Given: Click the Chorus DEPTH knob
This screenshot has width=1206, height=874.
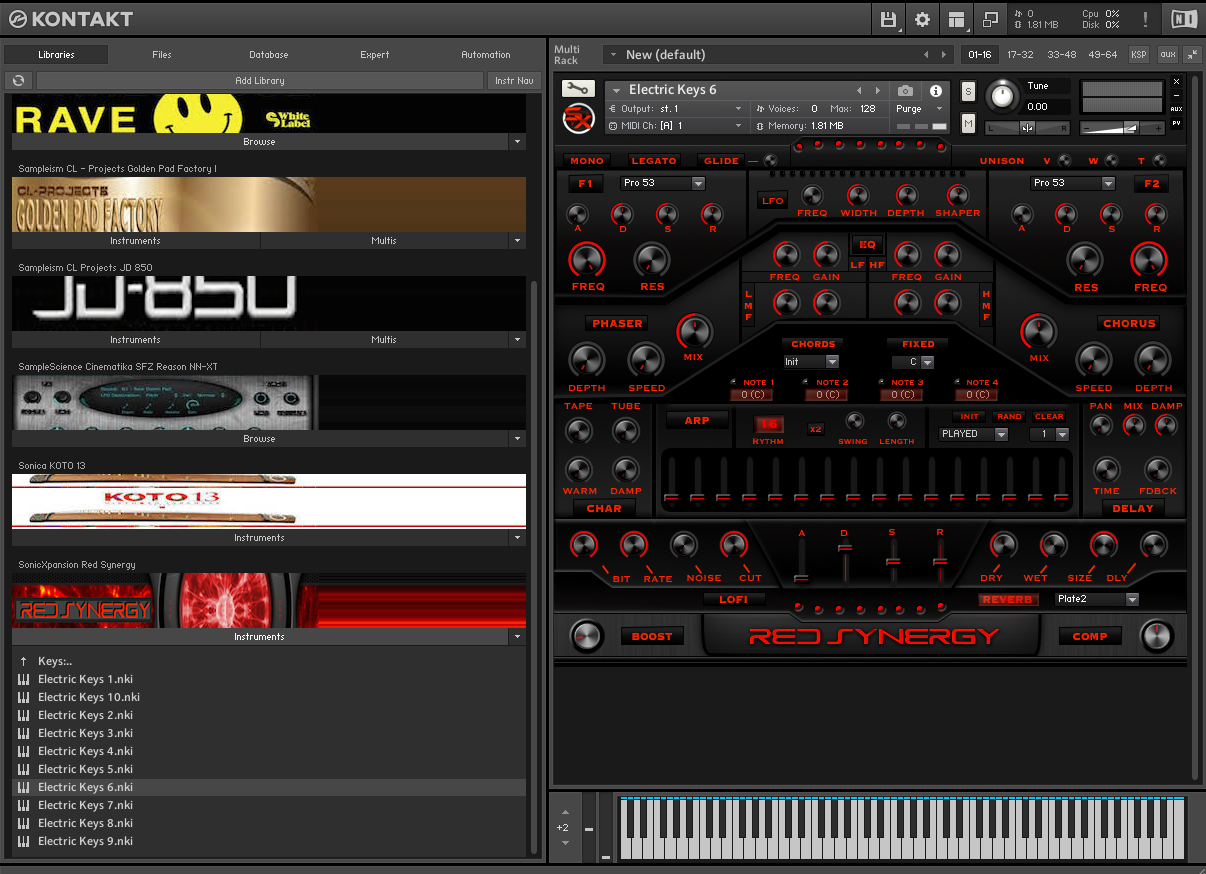Looking at the screenshot, I should coord(1153,360).
